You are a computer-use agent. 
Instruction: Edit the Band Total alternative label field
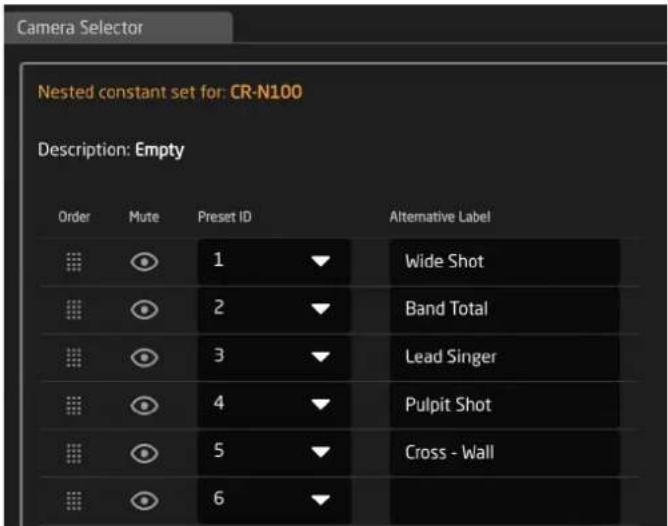[x=505, y=309]
